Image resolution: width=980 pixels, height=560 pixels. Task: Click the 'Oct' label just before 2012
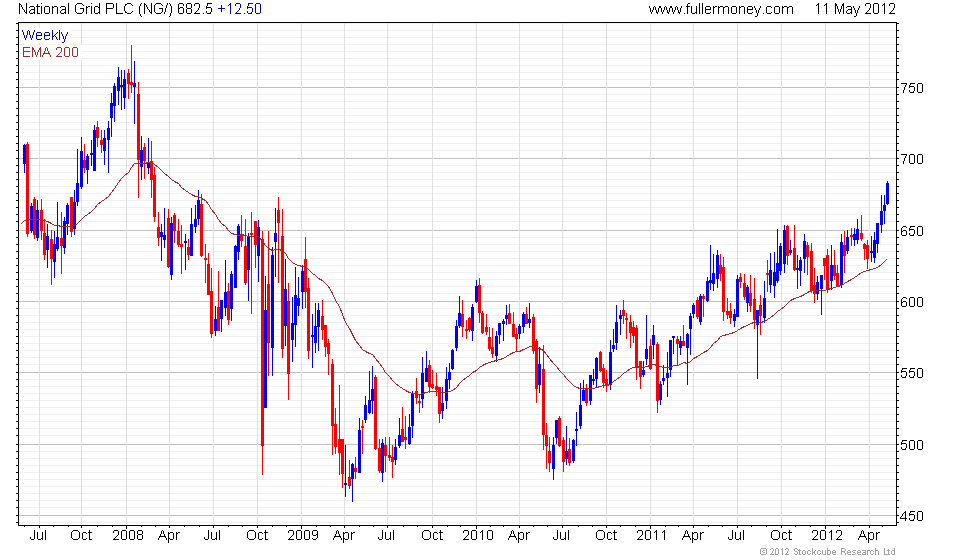click(x=781, y=536)
